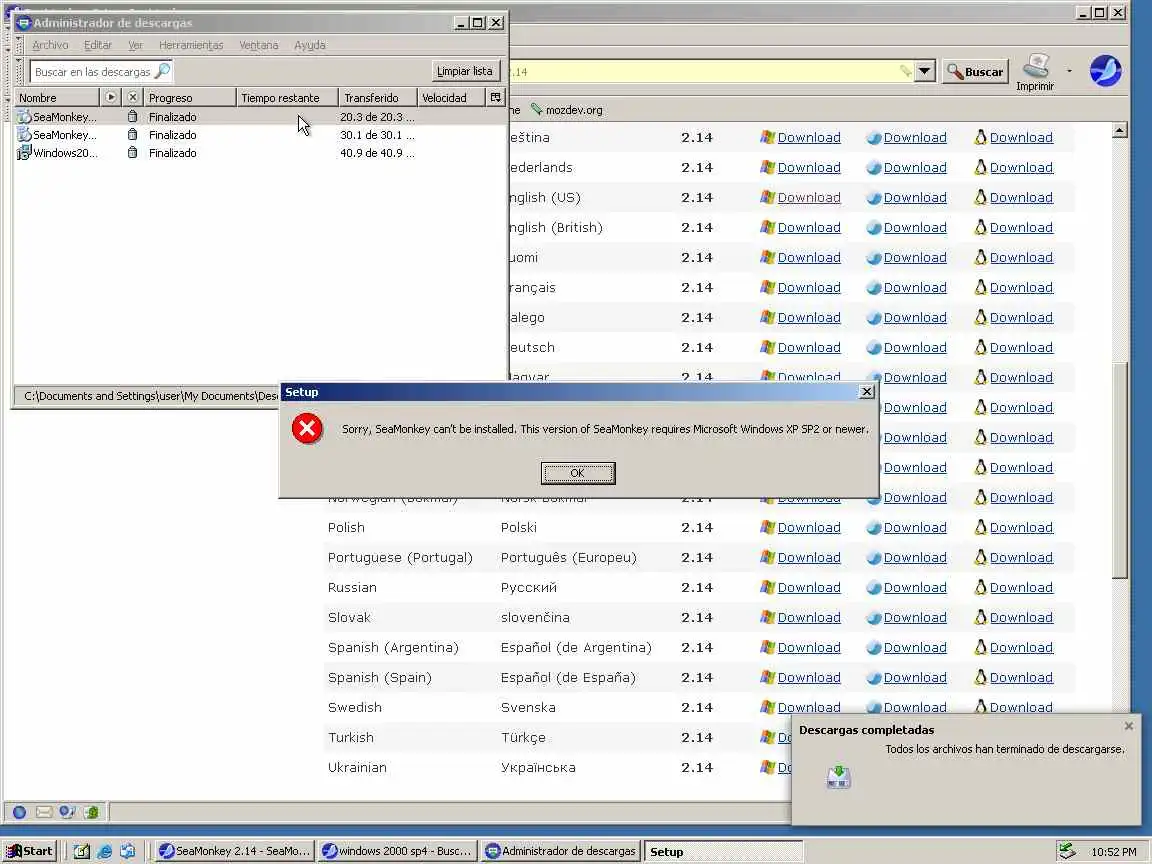This screenshot has height=864, width=1152.
Task: Sort by the Tiempo restante column header
Action: [287, 98]
